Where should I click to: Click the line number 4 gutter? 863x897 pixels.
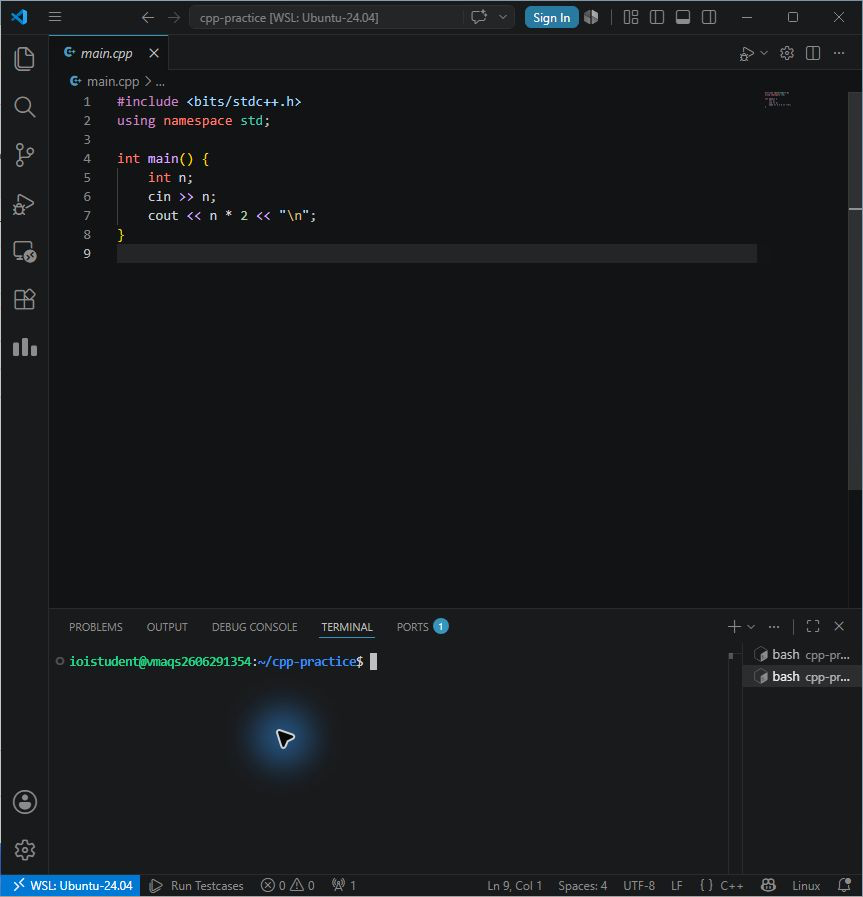tap(87, 158)
